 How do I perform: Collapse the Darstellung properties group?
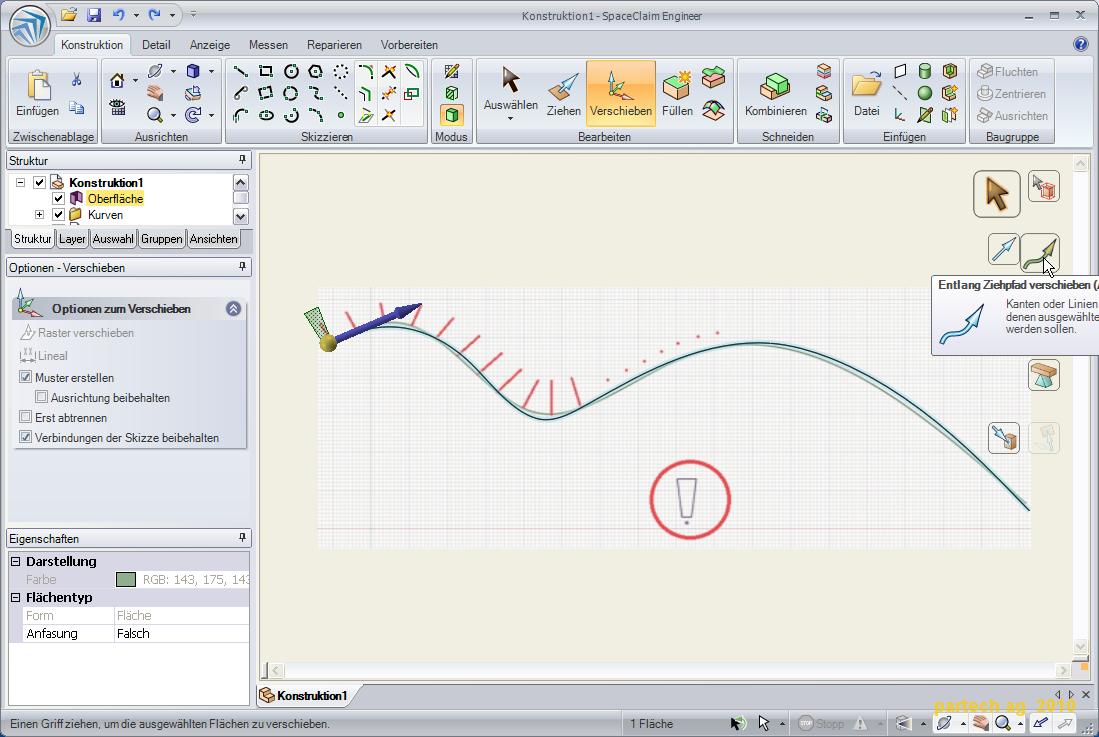pos(15,561)
